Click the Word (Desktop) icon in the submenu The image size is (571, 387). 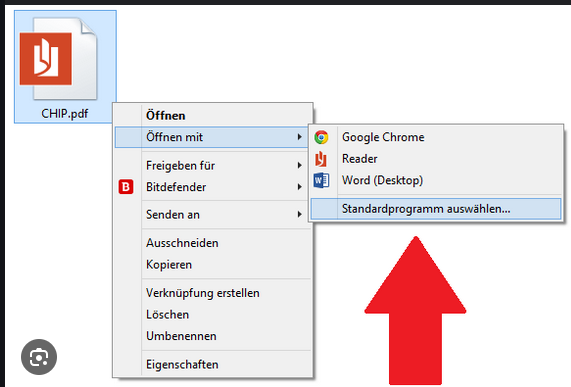321,180
